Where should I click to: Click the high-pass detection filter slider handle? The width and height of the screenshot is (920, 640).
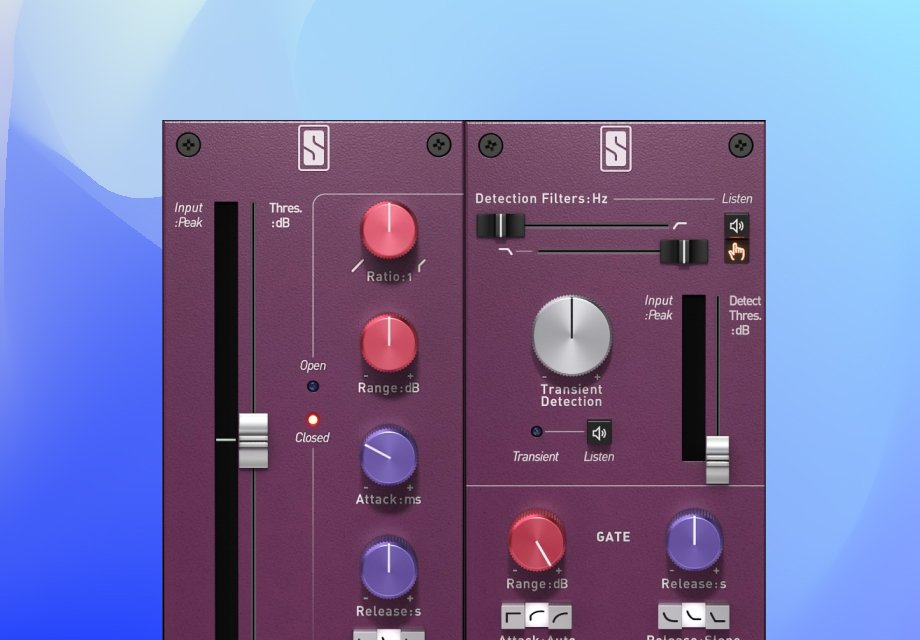tap(500, 226)
